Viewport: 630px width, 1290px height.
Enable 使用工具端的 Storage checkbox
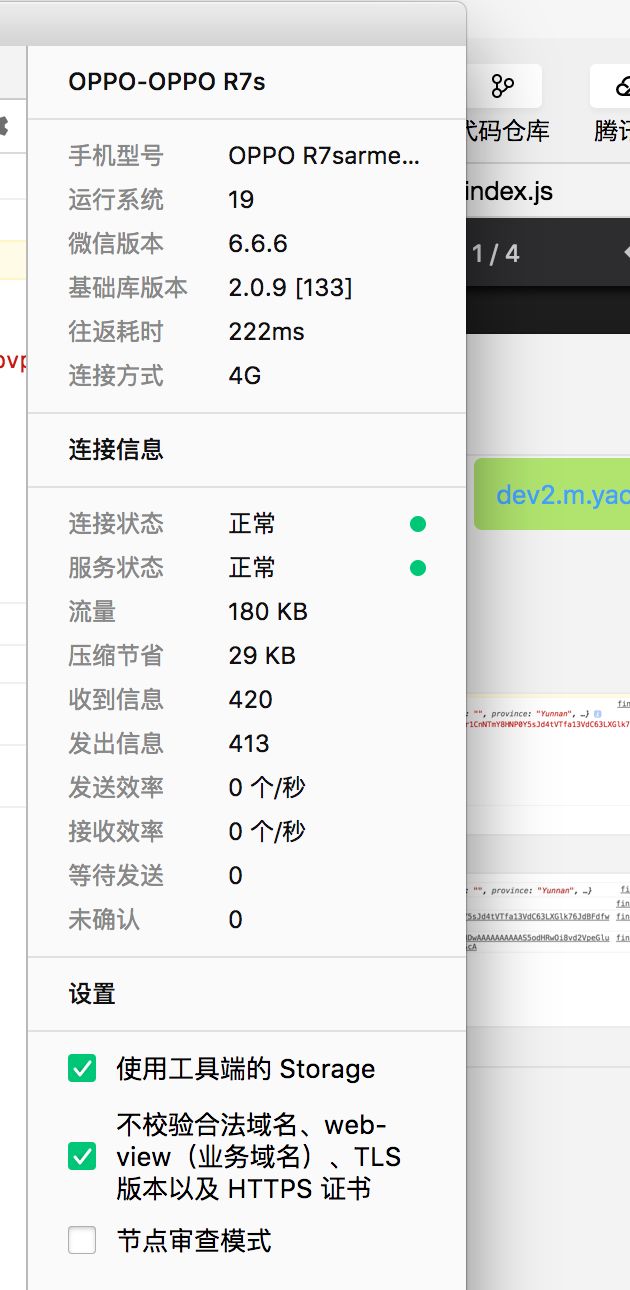82,1069
